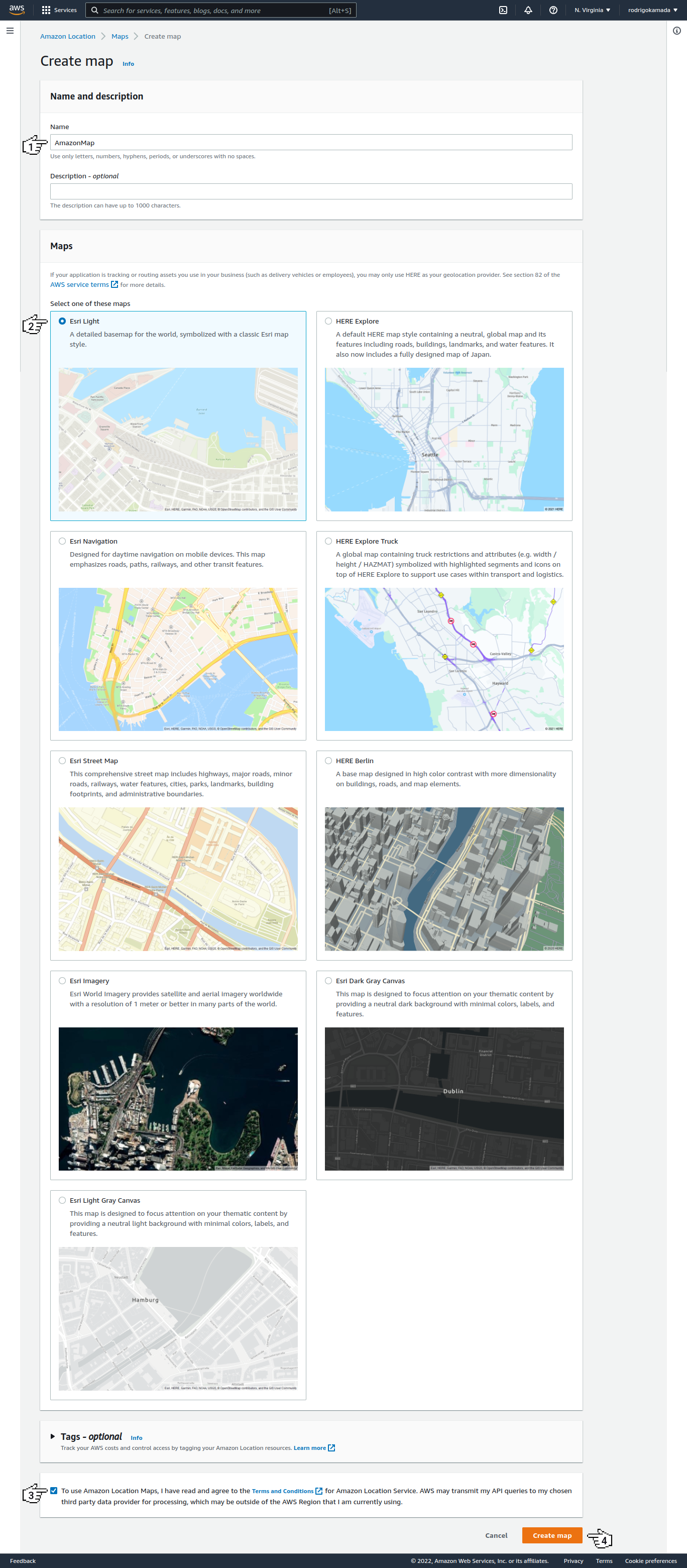Click the Light Gray Canvas Hamburg preview
Image resolution: width=687 pixels, height=1568 pixels.
click(178, 1318)
